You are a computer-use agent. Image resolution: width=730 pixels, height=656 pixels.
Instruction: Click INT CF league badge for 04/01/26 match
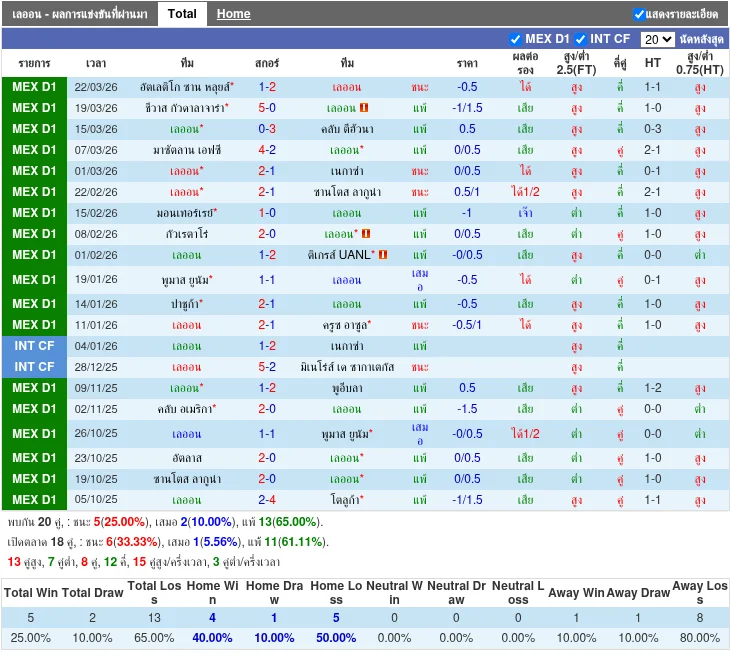[35, 346]
